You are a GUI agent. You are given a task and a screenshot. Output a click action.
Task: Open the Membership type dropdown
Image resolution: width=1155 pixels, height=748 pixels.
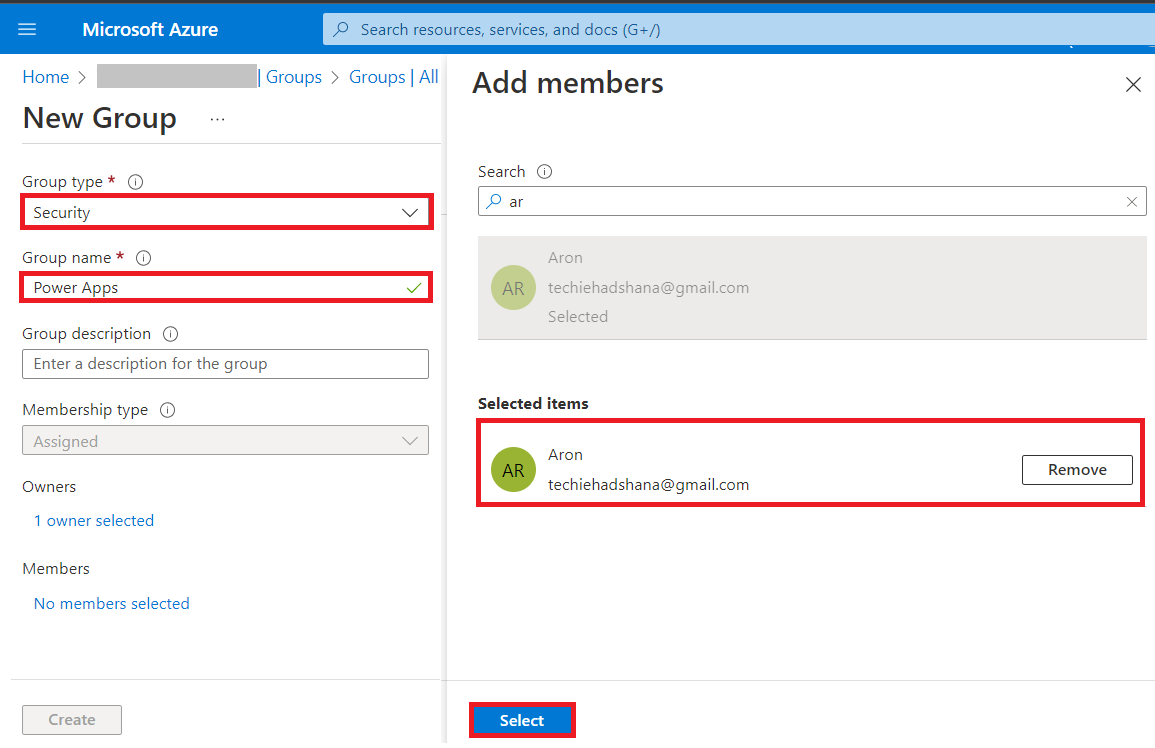(410, 440)
